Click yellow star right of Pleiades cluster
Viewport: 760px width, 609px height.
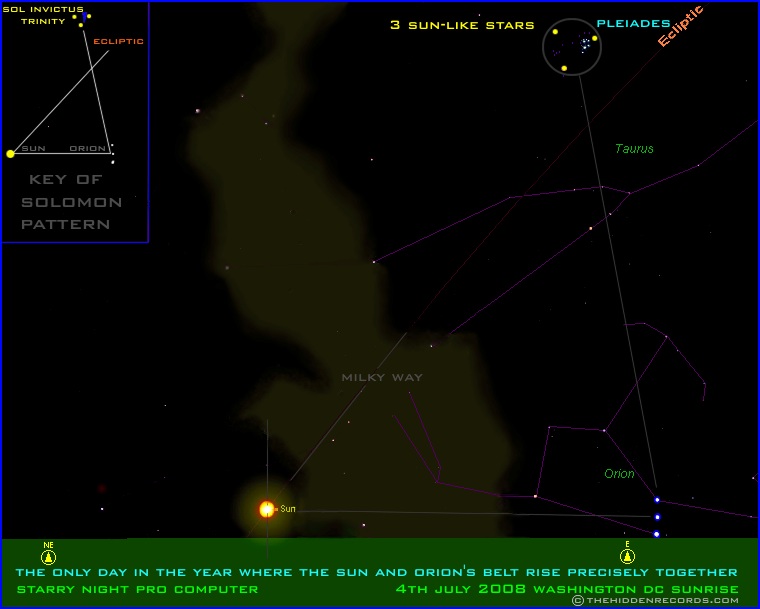pyautogui.click(x=595, y=38)
